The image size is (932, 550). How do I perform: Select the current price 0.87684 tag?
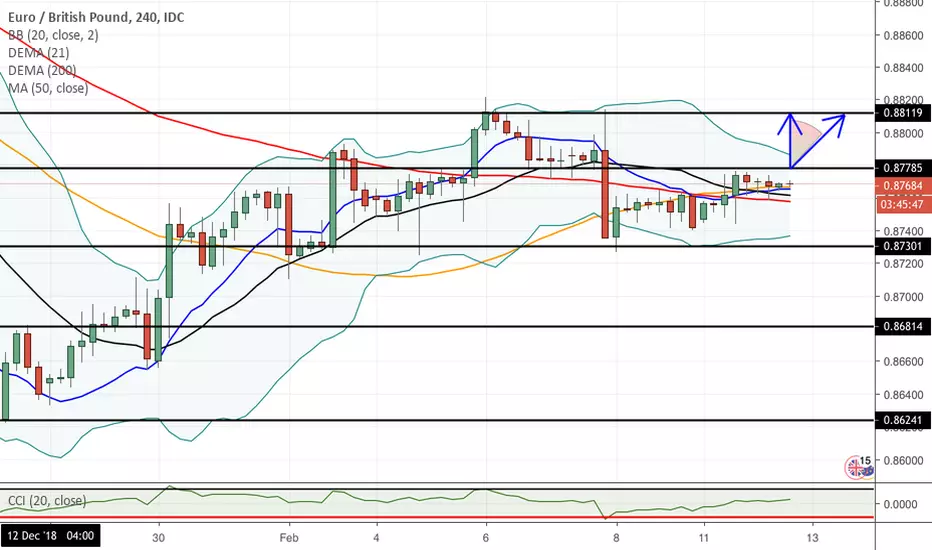click(x=902, y=186)
